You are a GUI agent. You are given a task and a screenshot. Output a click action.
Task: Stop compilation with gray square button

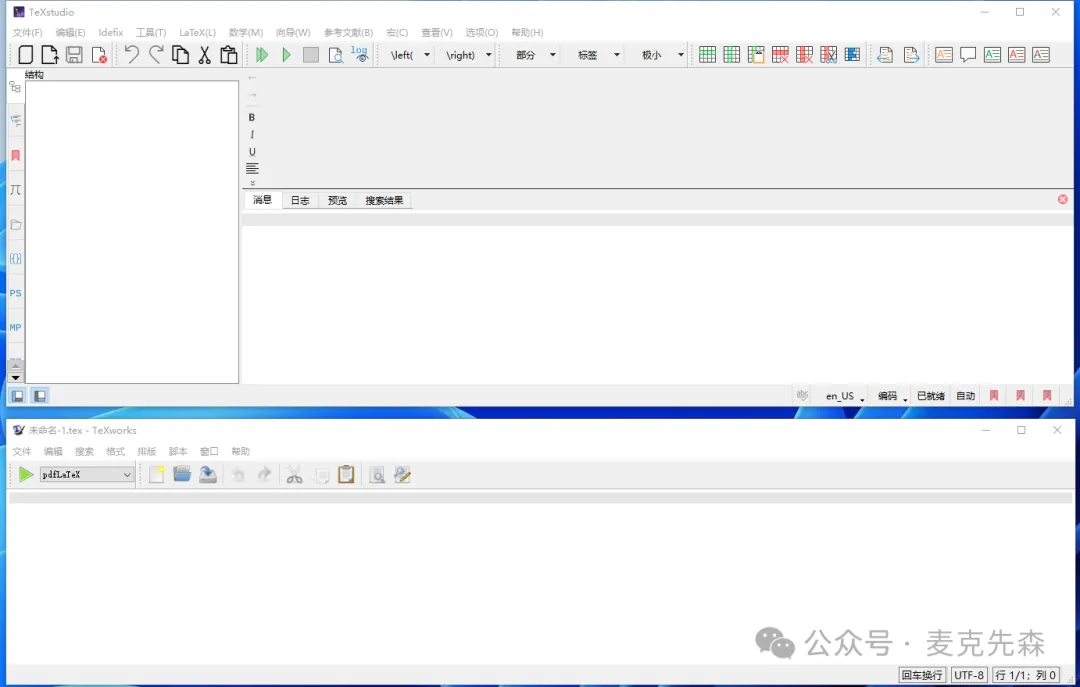[x=311, y=54]
